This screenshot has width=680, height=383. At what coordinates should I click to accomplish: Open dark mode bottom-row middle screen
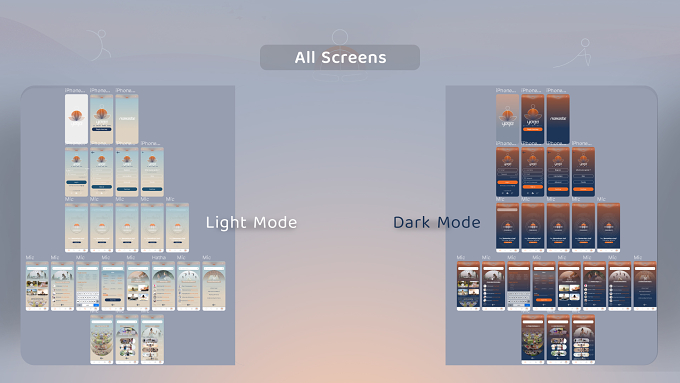(558, 339)
